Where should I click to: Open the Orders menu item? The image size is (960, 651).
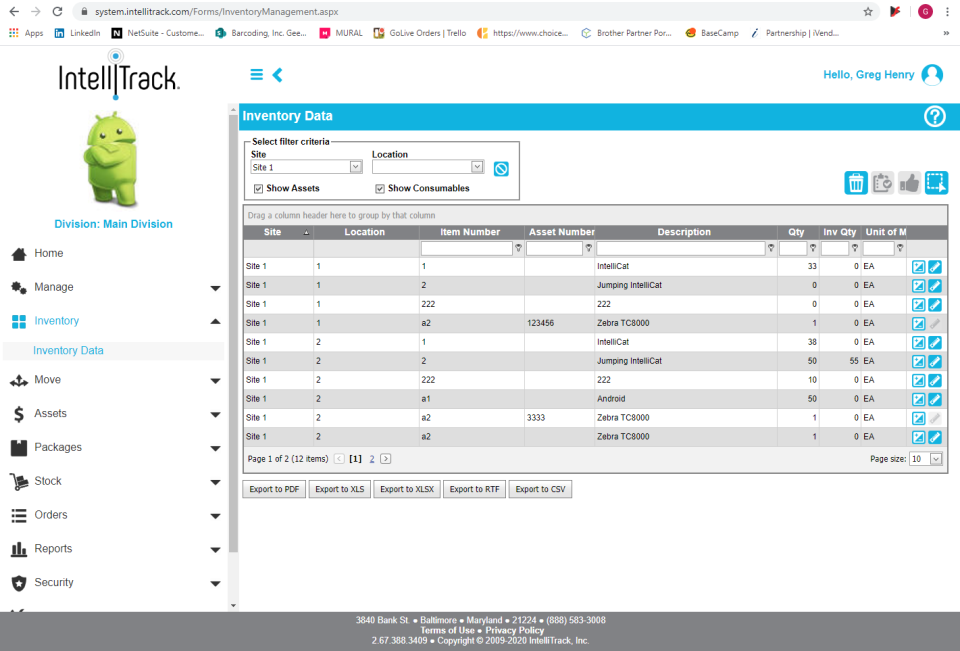[x=51, y=515]
